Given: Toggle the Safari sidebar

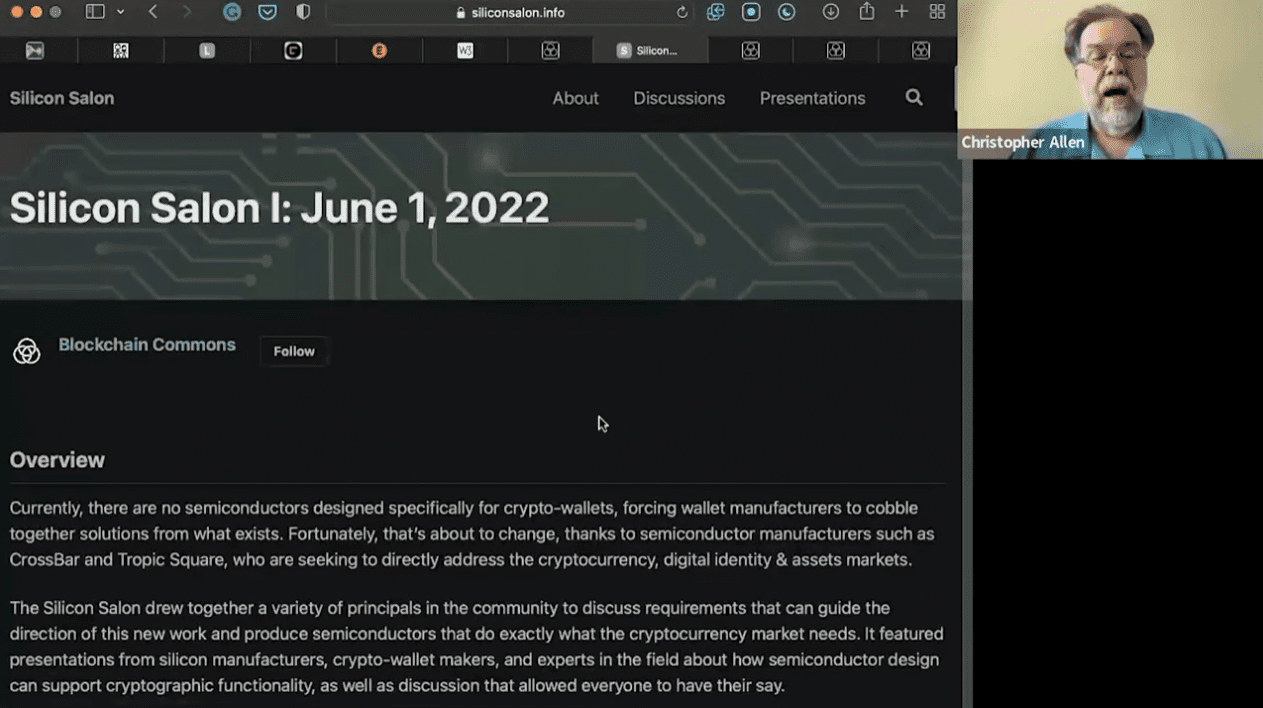Looking at the screenshot, I should 95,12.
